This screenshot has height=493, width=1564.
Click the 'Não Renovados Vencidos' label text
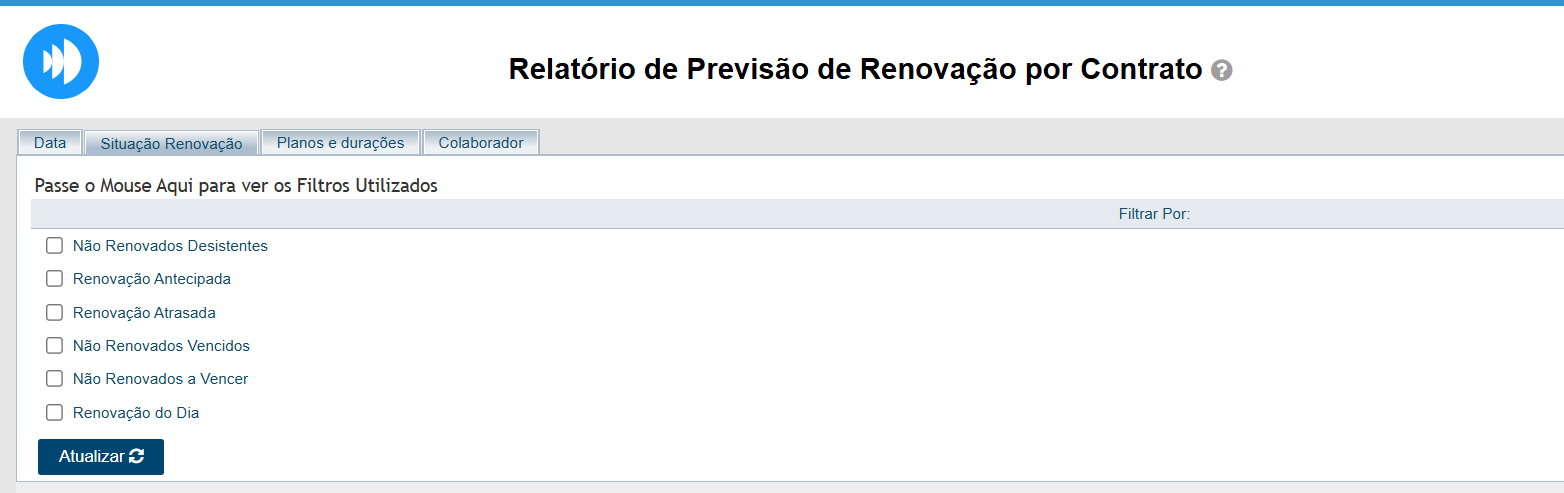[161, 346]
